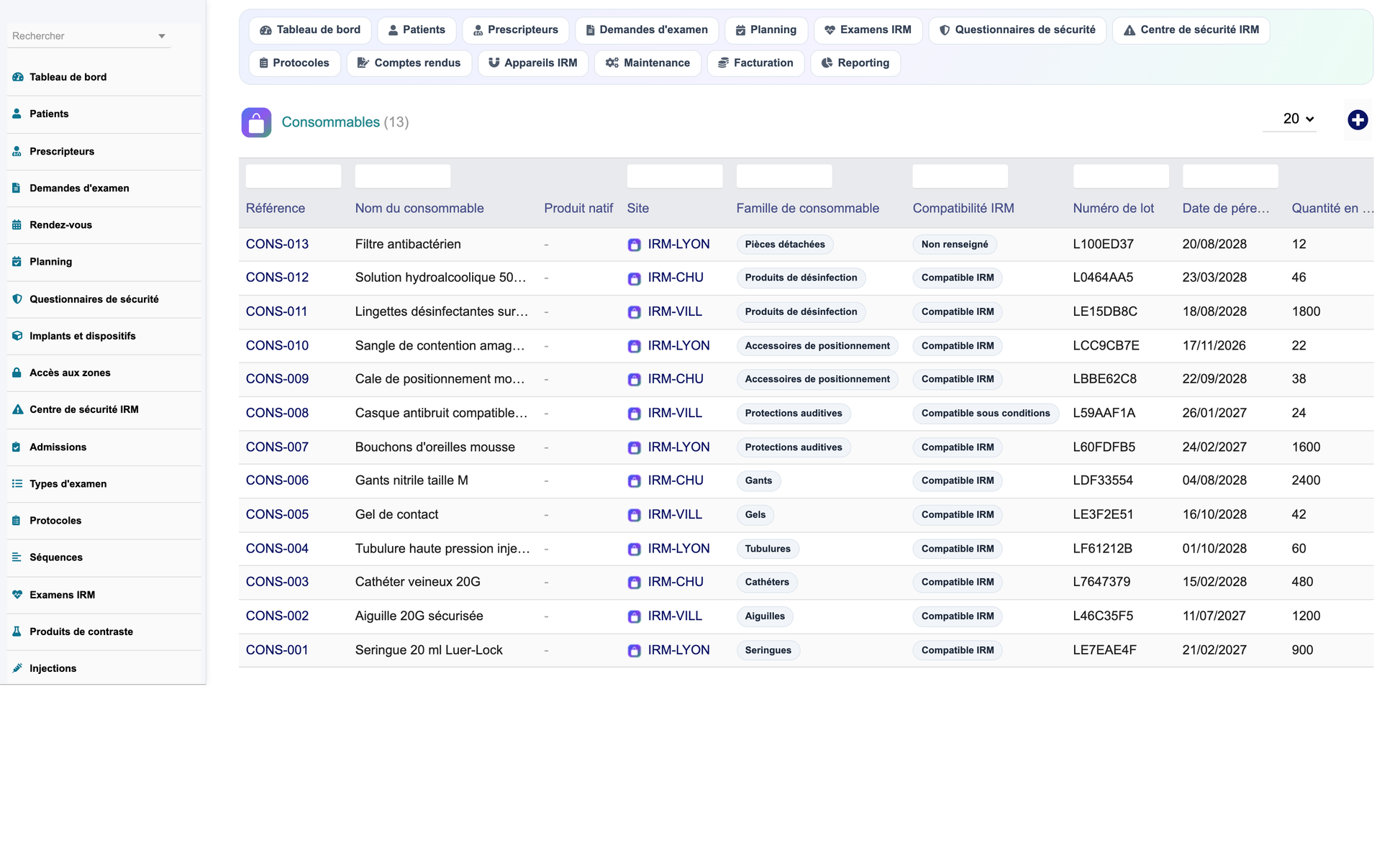Click the Examens IRM sidebar heartbeat icon

[x=17, y=594]
